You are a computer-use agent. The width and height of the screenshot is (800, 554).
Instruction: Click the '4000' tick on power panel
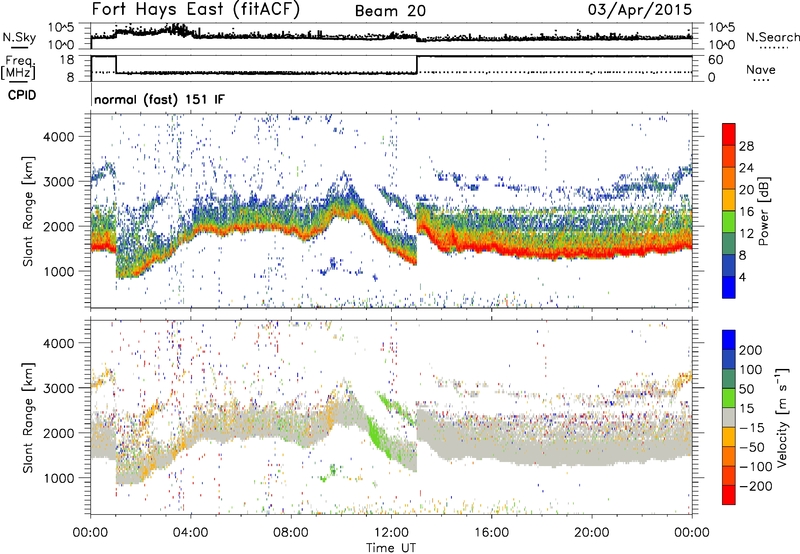click(x=59, y=137)
